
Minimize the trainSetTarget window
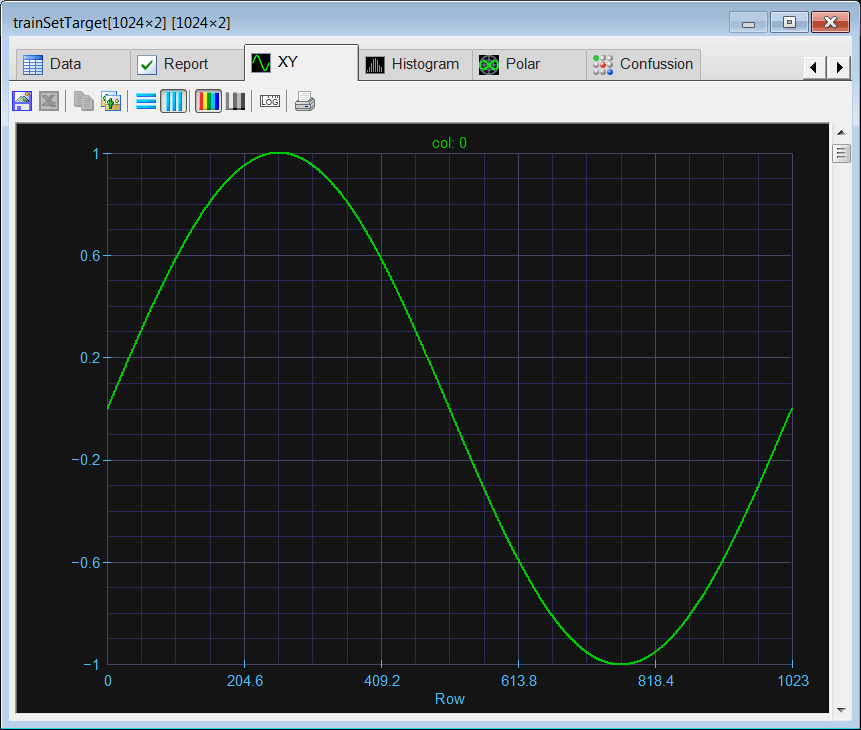(x=748, y=23)
